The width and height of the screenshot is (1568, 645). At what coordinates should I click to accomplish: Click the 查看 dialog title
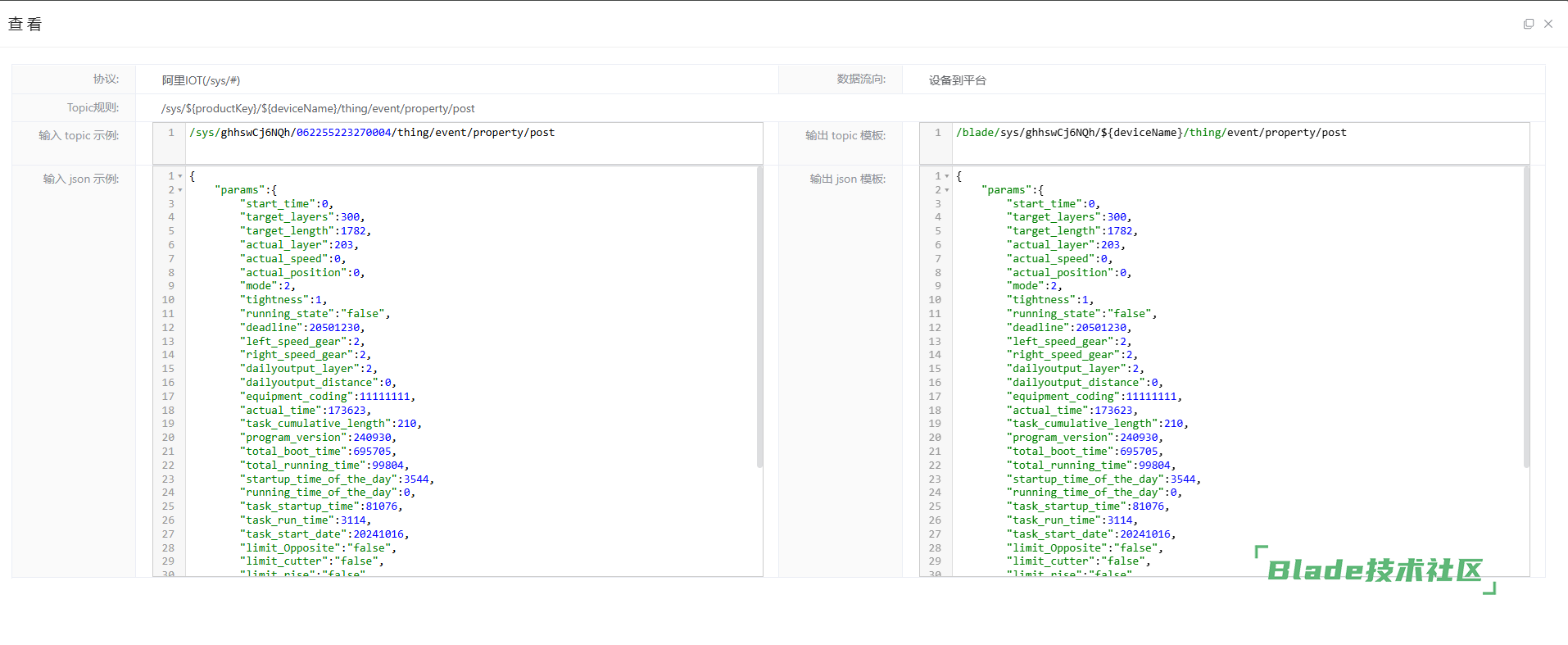tap(25, 24)
